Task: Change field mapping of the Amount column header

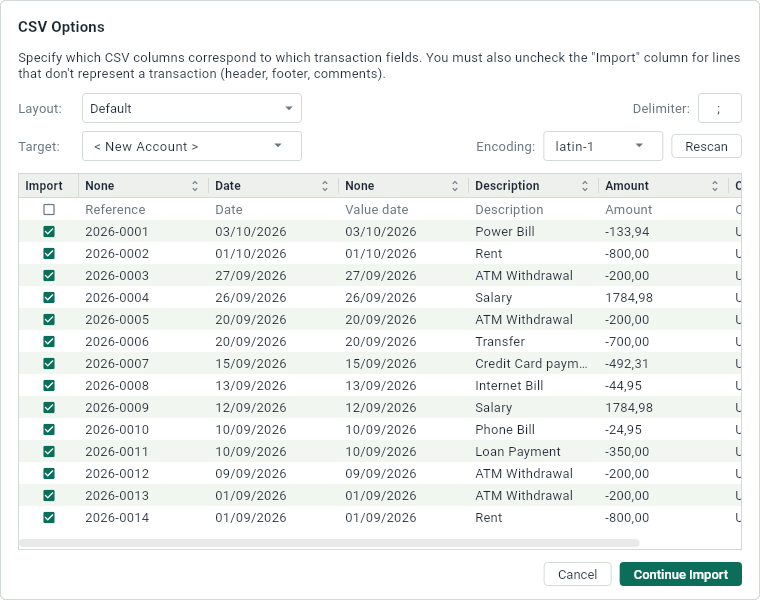Action: [663, 186]
